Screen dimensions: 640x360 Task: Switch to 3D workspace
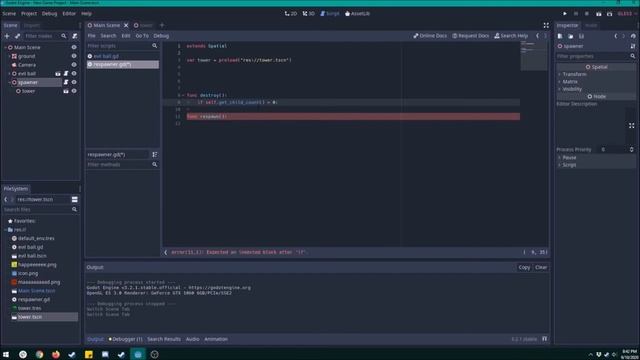click(309, 13)
